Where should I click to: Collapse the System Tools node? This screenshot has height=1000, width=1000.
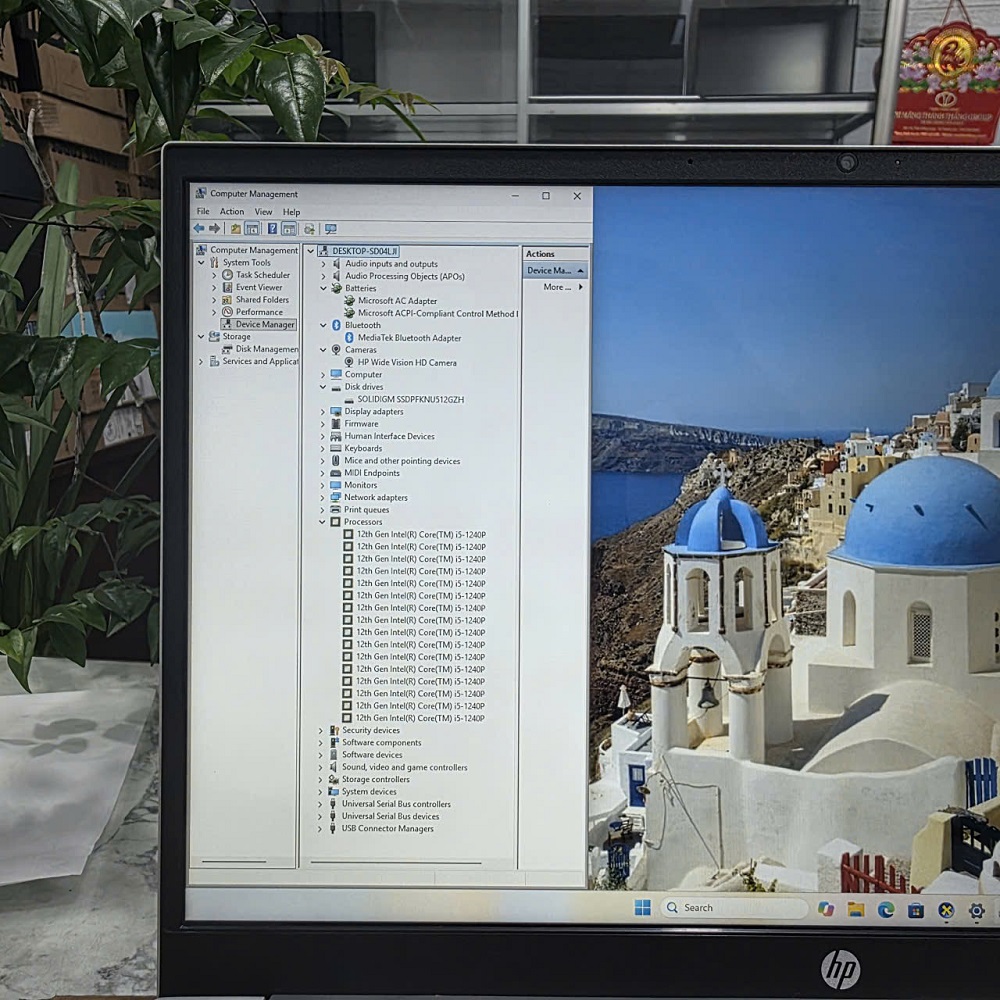point(202,262)
